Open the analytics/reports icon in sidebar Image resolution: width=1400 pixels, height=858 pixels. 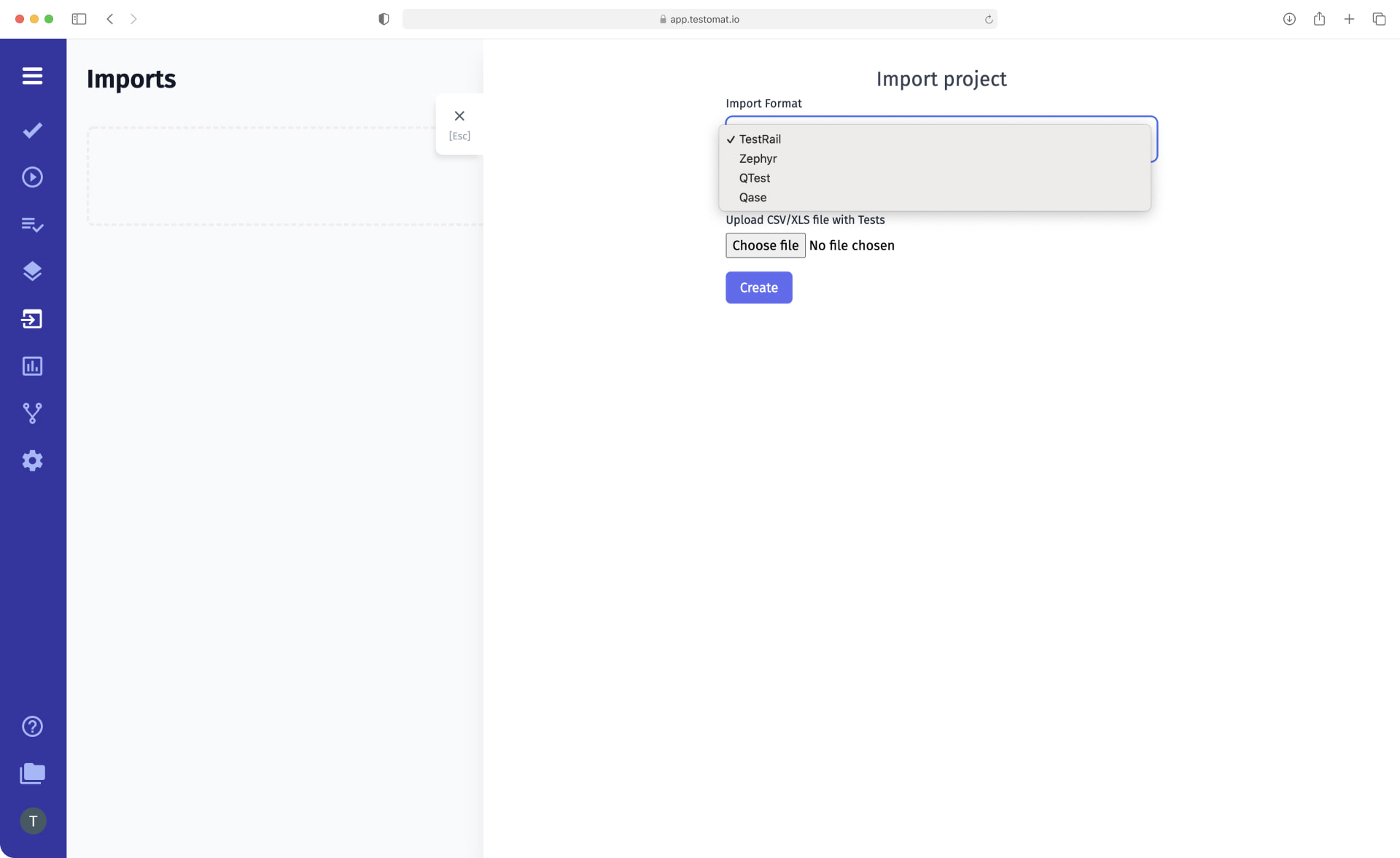[x=32, y=365]
